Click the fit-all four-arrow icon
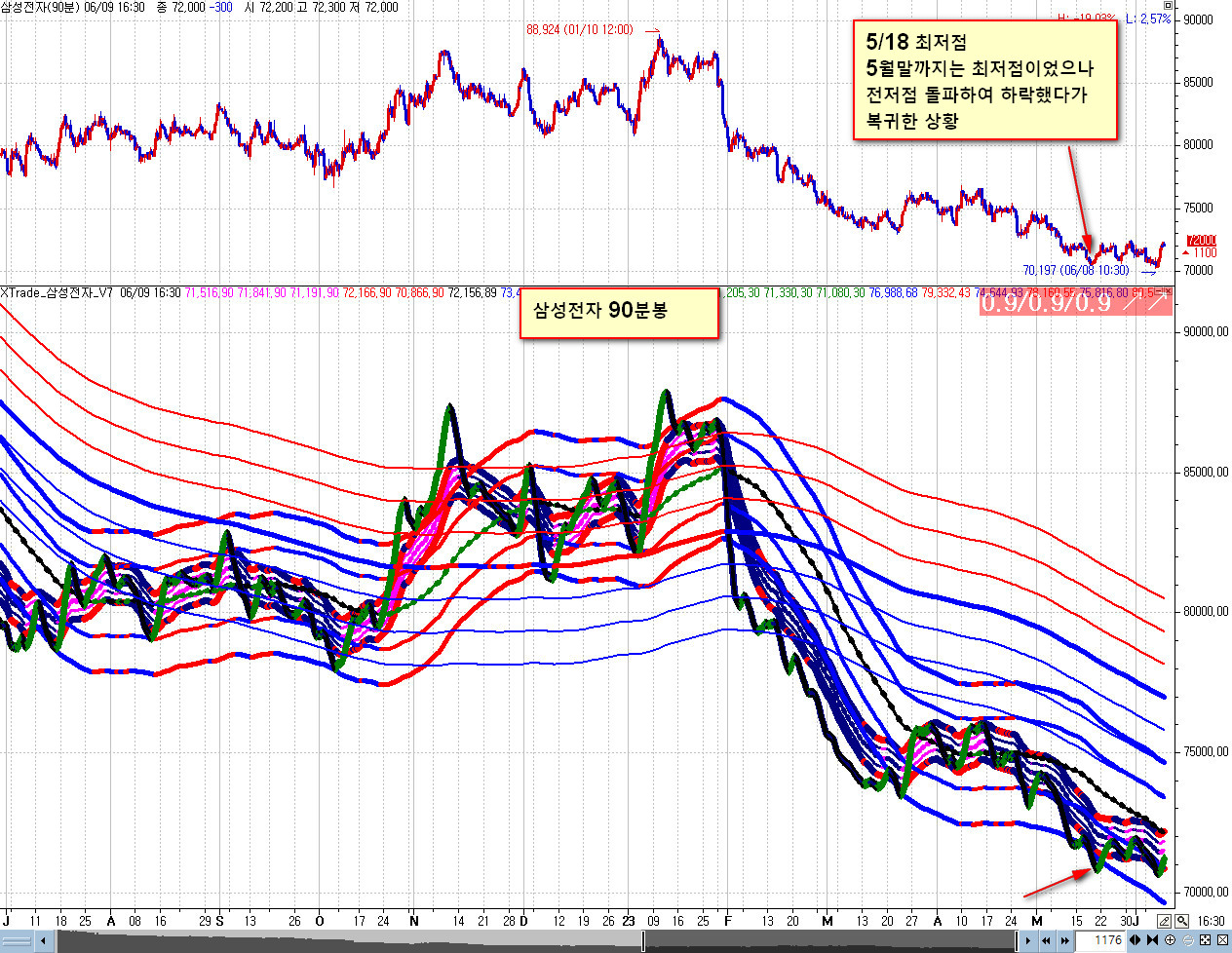 (x=1205, y=940)
